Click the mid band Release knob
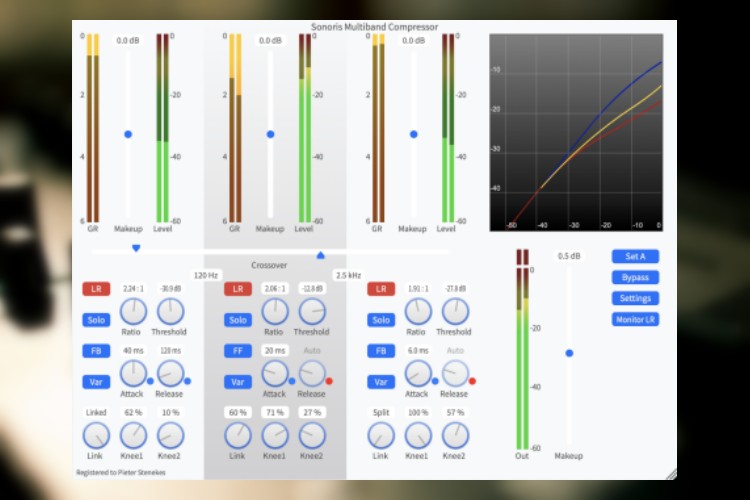The height and width of the screenshot is (500, 750). 312,374
